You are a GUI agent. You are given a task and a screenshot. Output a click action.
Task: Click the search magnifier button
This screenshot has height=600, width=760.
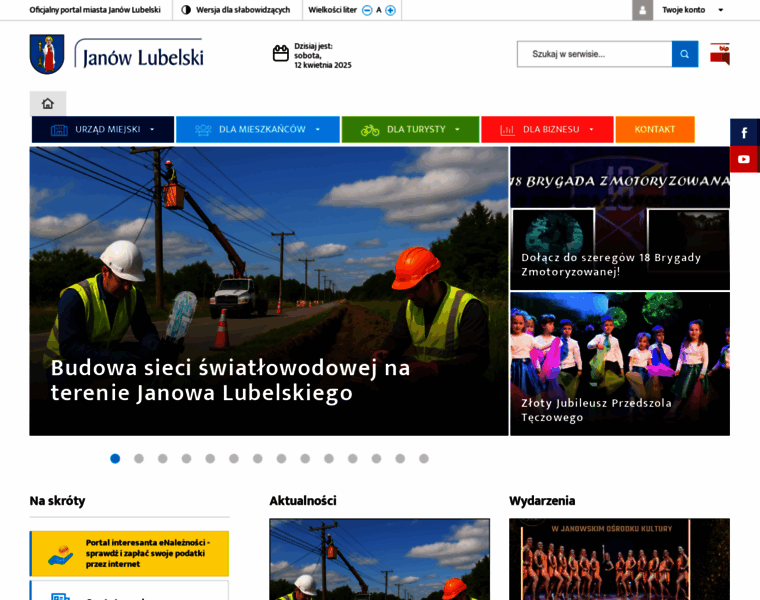(x=684, y=54)
